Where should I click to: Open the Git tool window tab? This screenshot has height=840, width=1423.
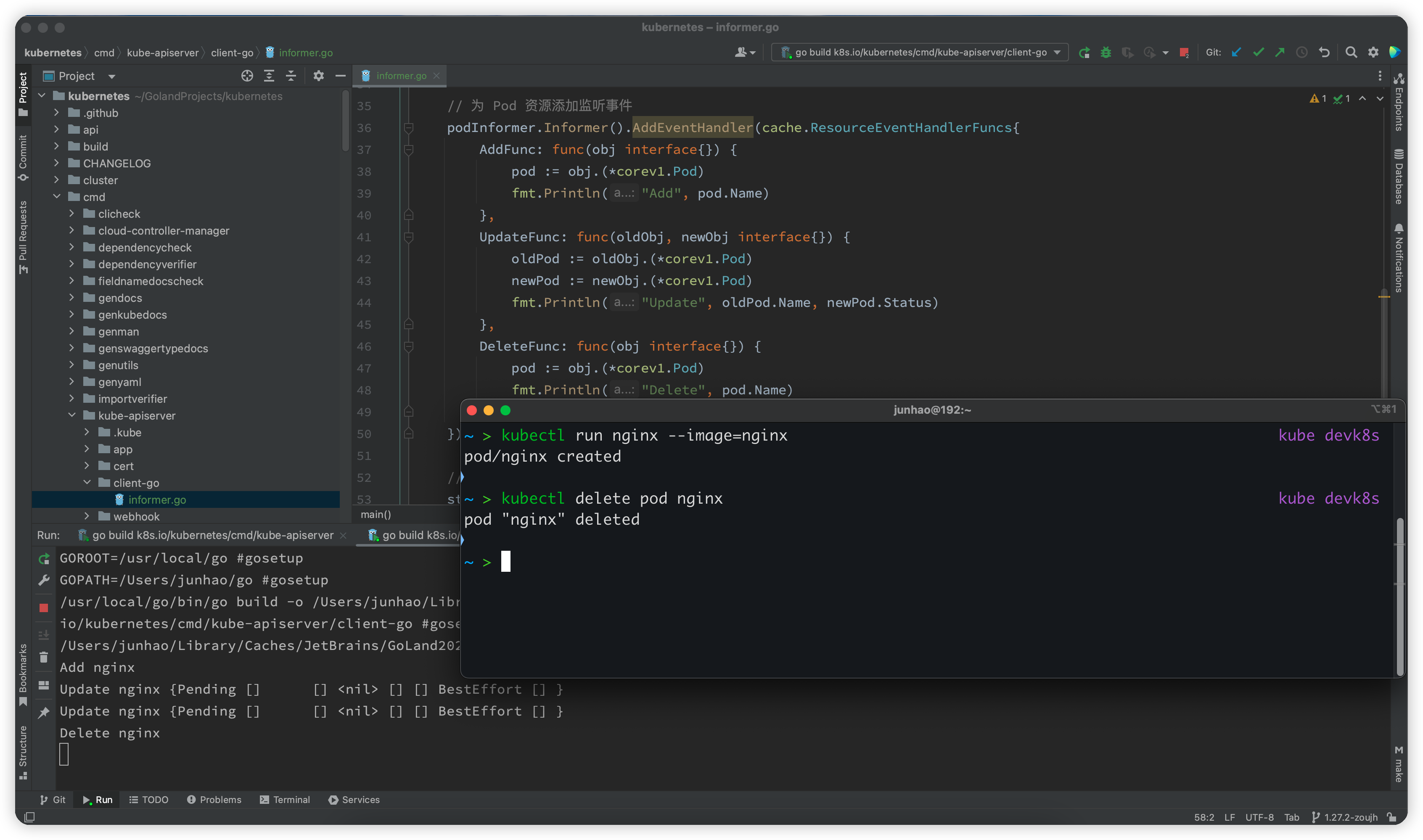point(53,800)
